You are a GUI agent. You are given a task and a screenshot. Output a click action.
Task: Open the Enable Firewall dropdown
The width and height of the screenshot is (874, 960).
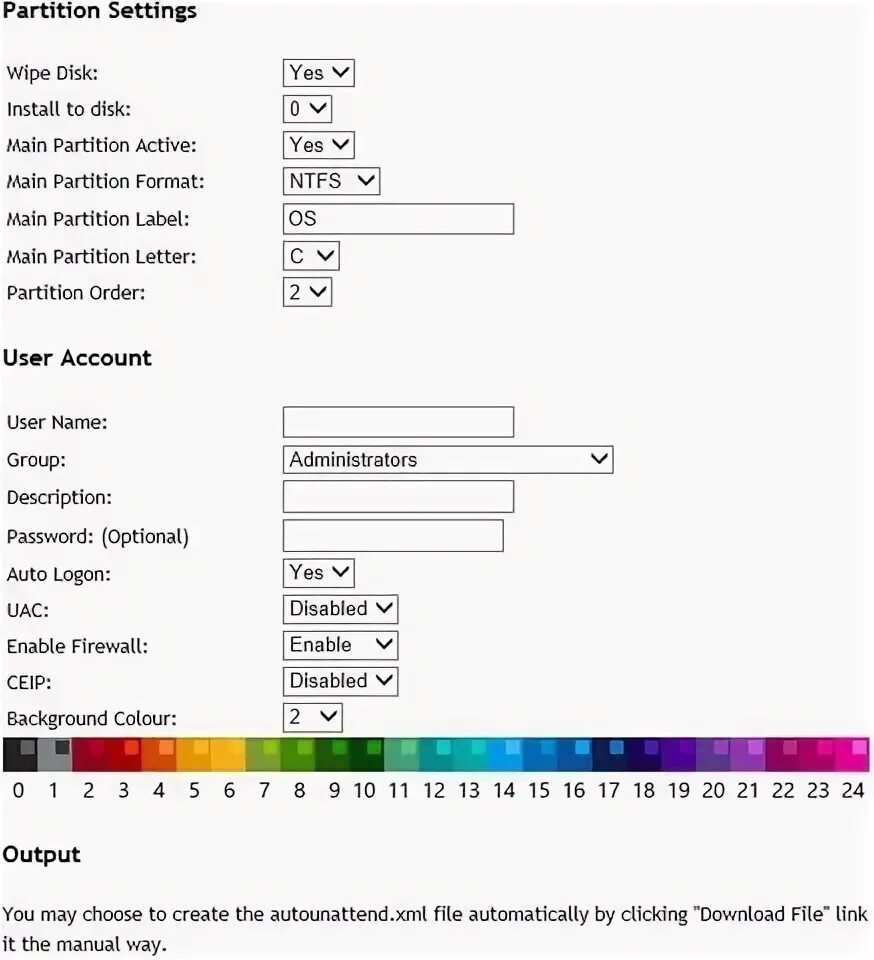pos(340,645)
